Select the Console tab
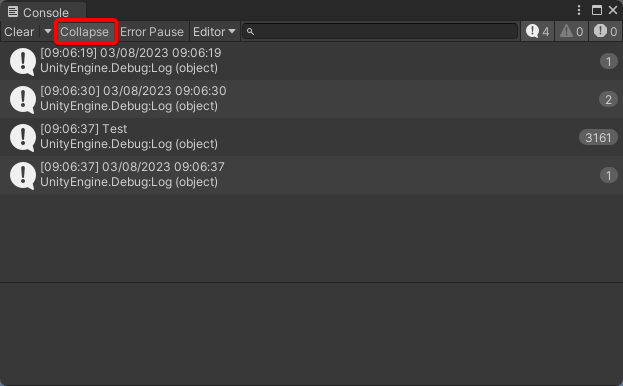 (x=43, y=12)
